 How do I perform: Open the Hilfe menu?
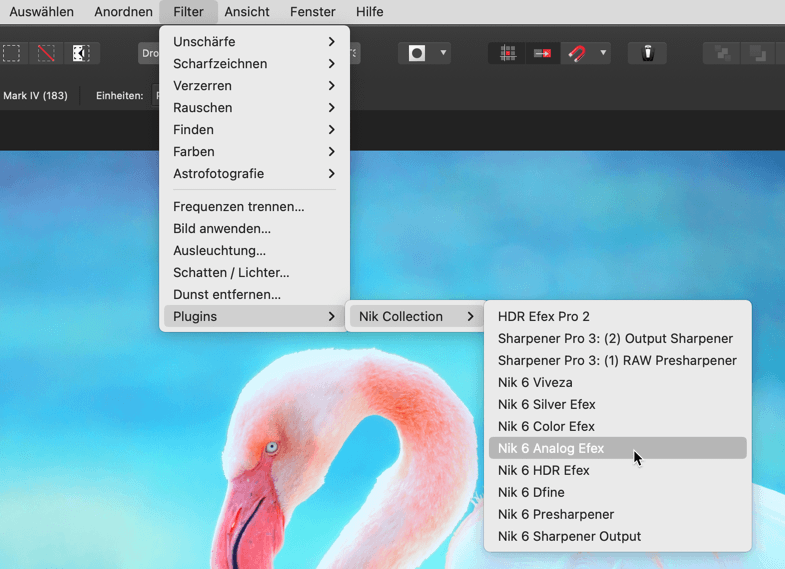369,12
